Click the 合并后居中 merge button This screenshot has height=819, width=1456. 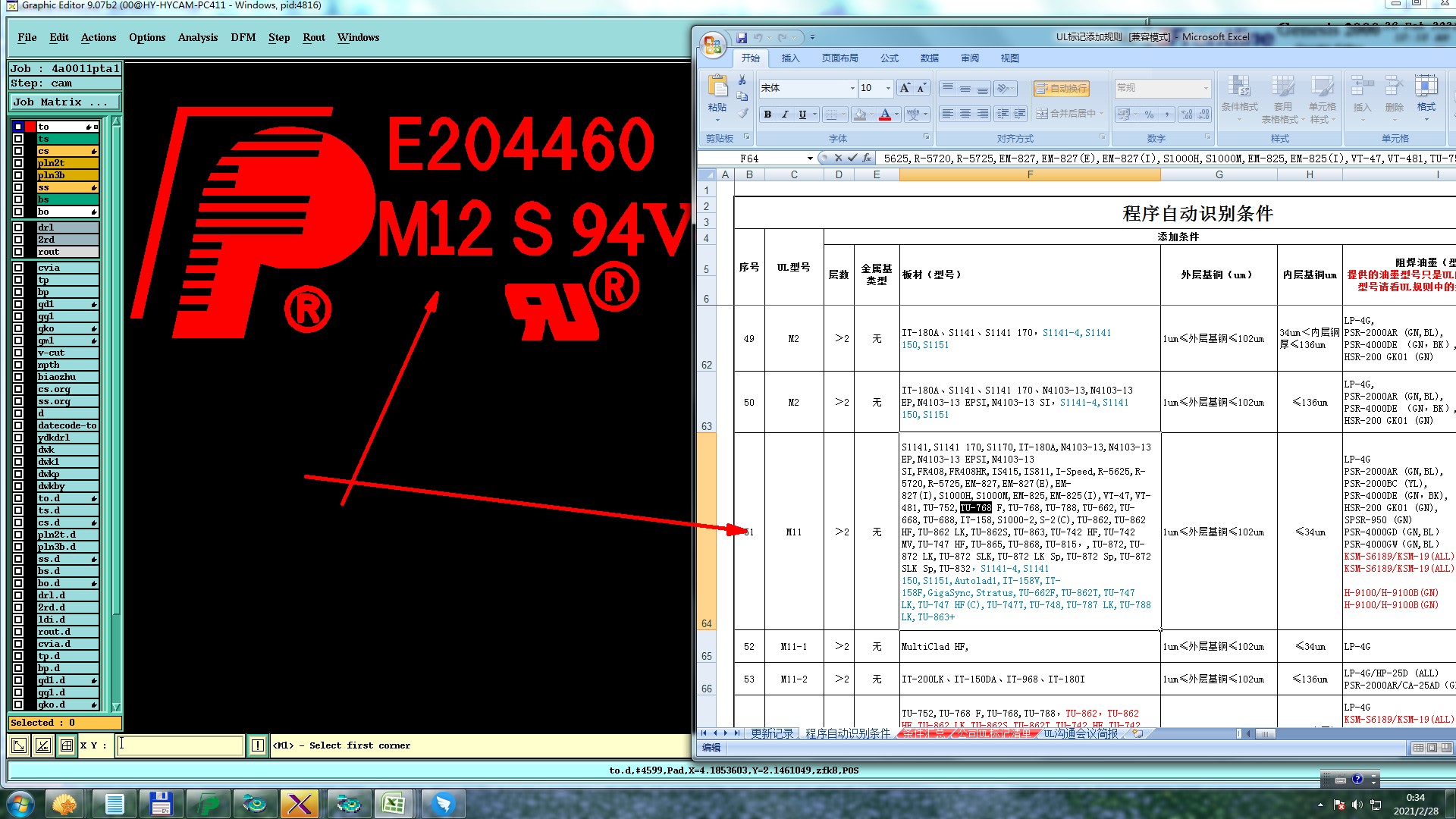coord(1066,114)
